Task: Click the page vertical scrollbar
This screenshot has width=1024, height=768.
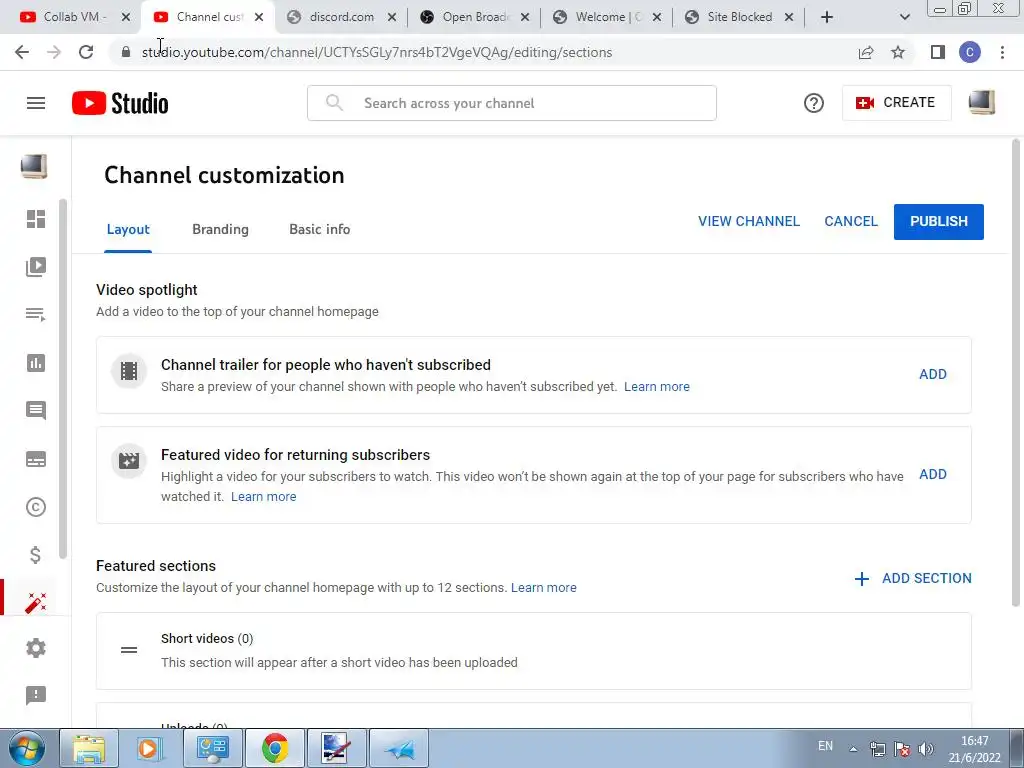Action: click(1016, 372)
